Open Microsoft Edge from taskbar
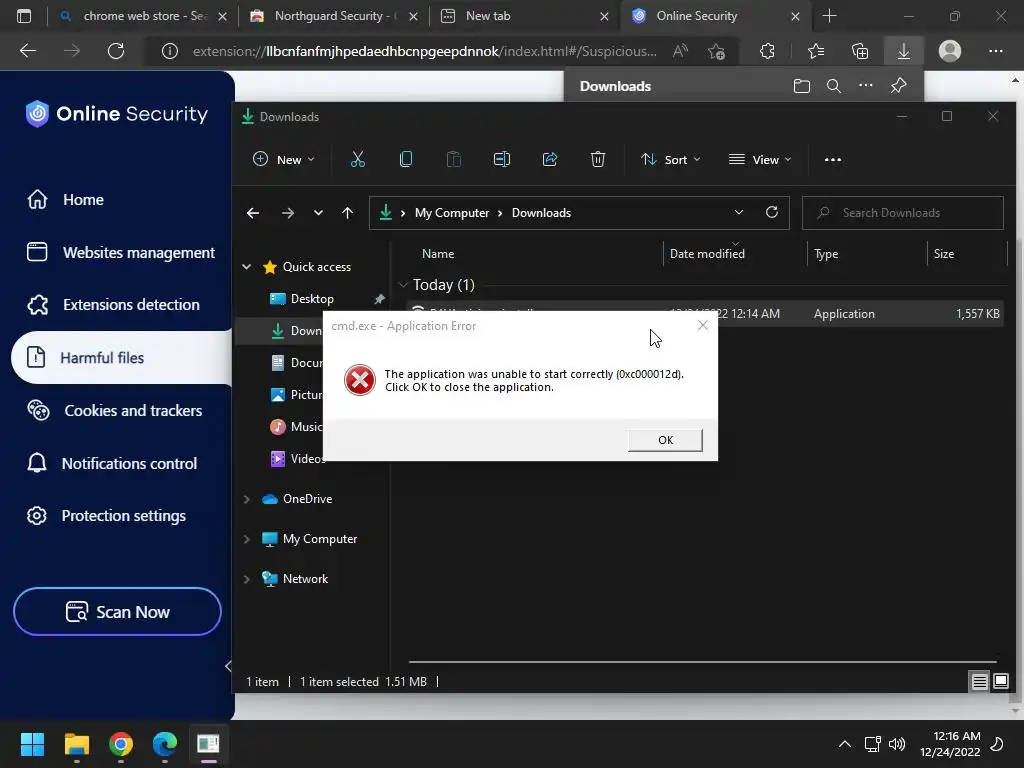Viewport: 1024px width, 768px height. (x=165, y=744)
